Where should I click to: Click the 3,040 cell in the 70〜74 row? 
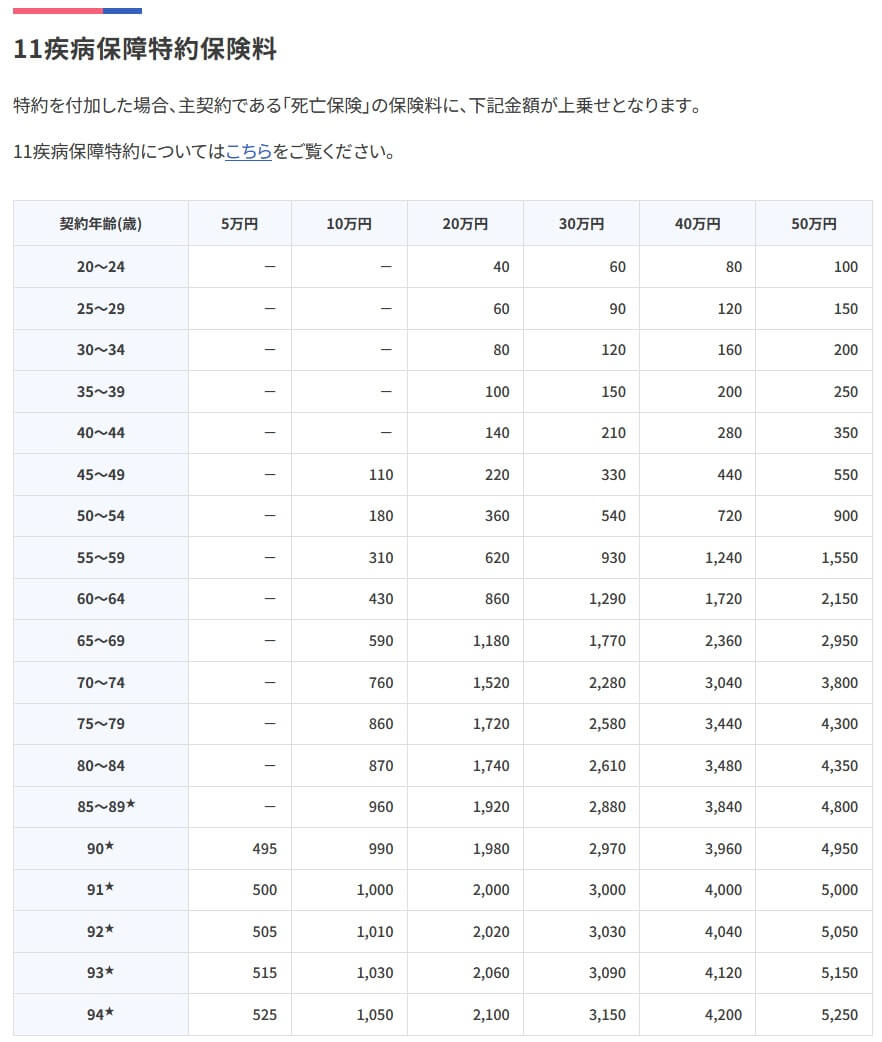point(723,683)
